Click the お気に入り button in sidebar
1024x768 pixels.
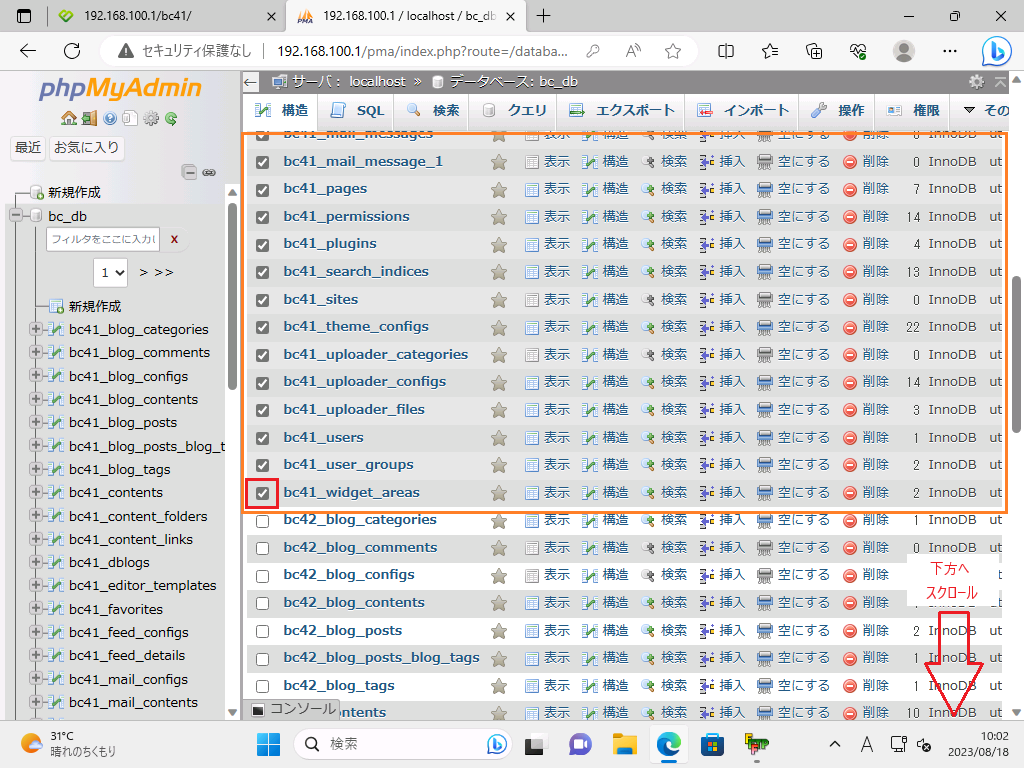click(x=86, y=148)
